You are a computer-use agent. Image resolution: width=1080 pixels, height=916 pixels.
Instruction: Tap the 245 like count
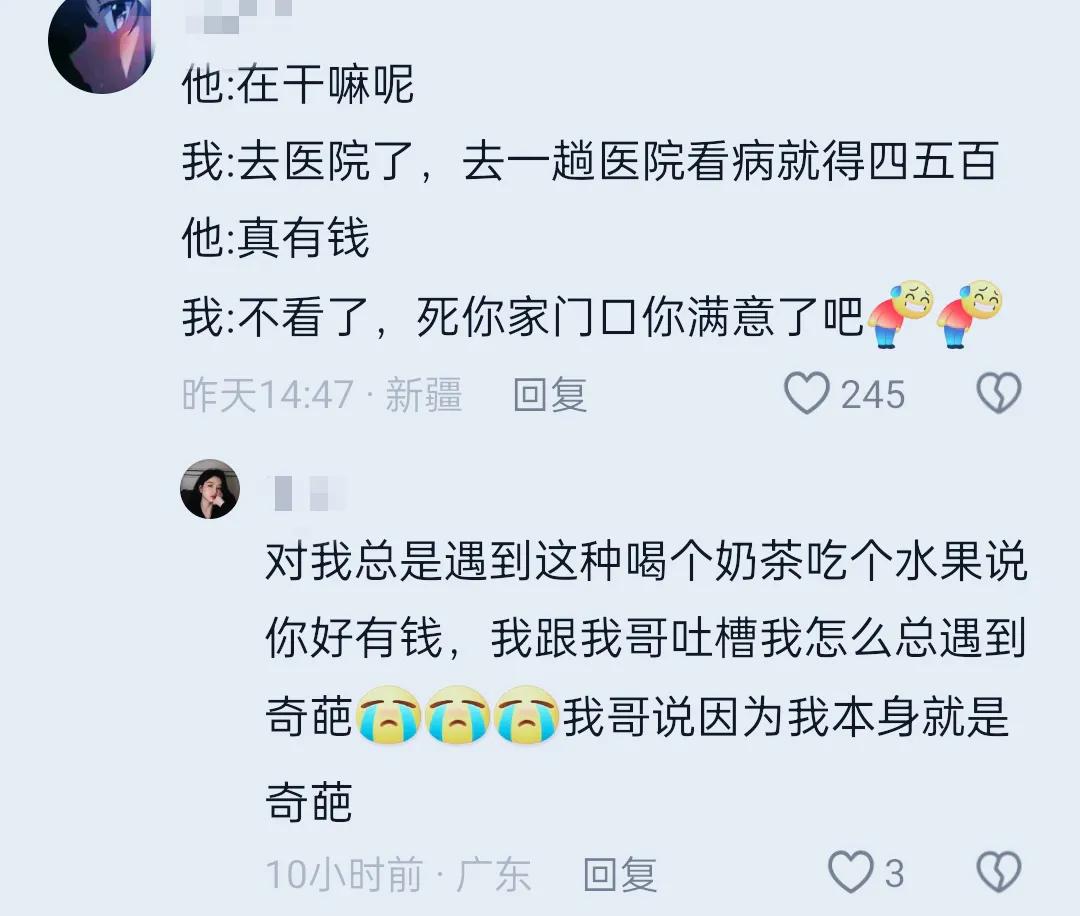(873, 395)
